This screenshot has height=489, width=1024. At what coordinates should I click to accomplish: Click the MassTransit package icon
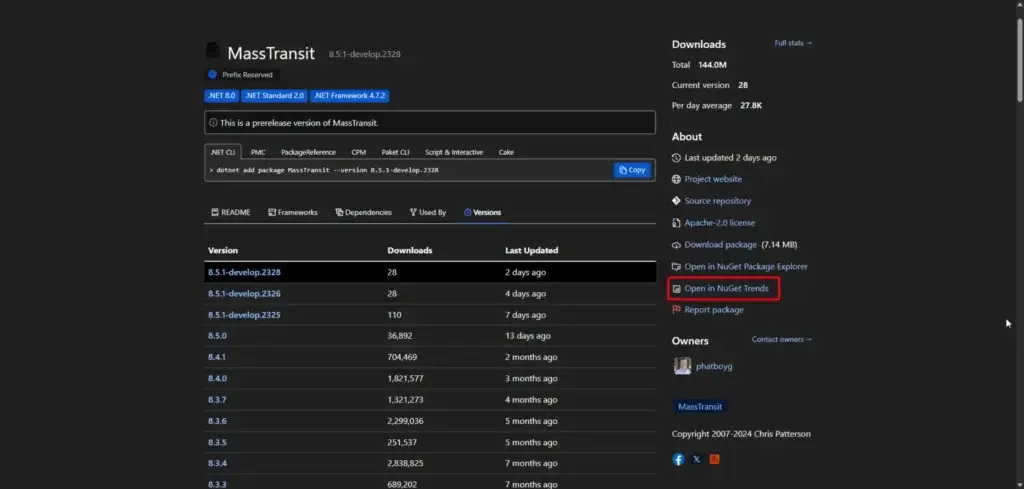click(212, 51)
